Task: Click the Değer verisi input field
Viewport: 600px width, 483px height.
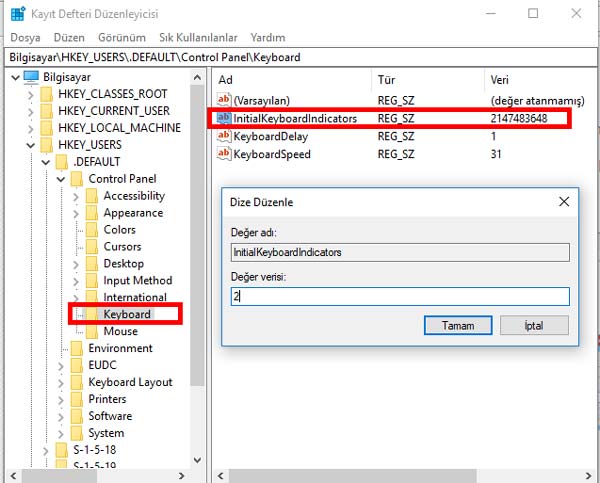Action: tap(400, 297)
